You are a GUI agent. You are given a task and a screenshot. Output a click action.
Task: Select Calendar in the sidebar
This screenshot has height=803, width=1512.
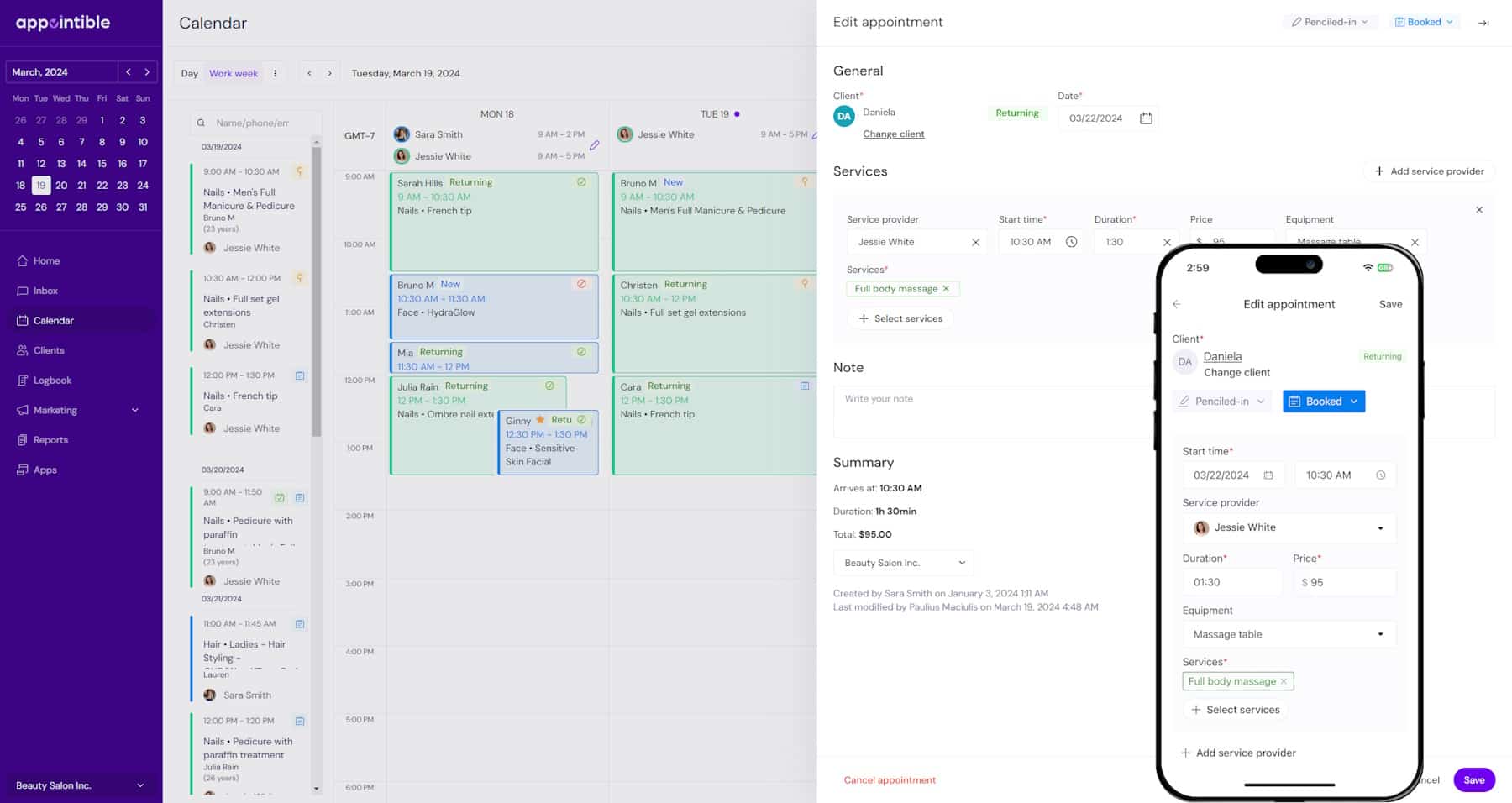point(52,320)
